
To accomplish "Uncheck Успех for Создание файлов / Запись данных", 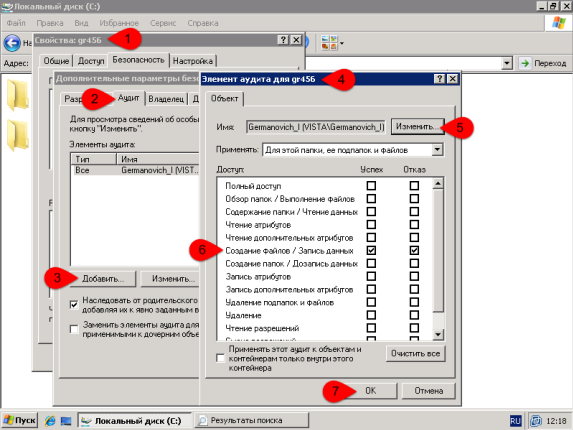I will [x=371, y=251].
